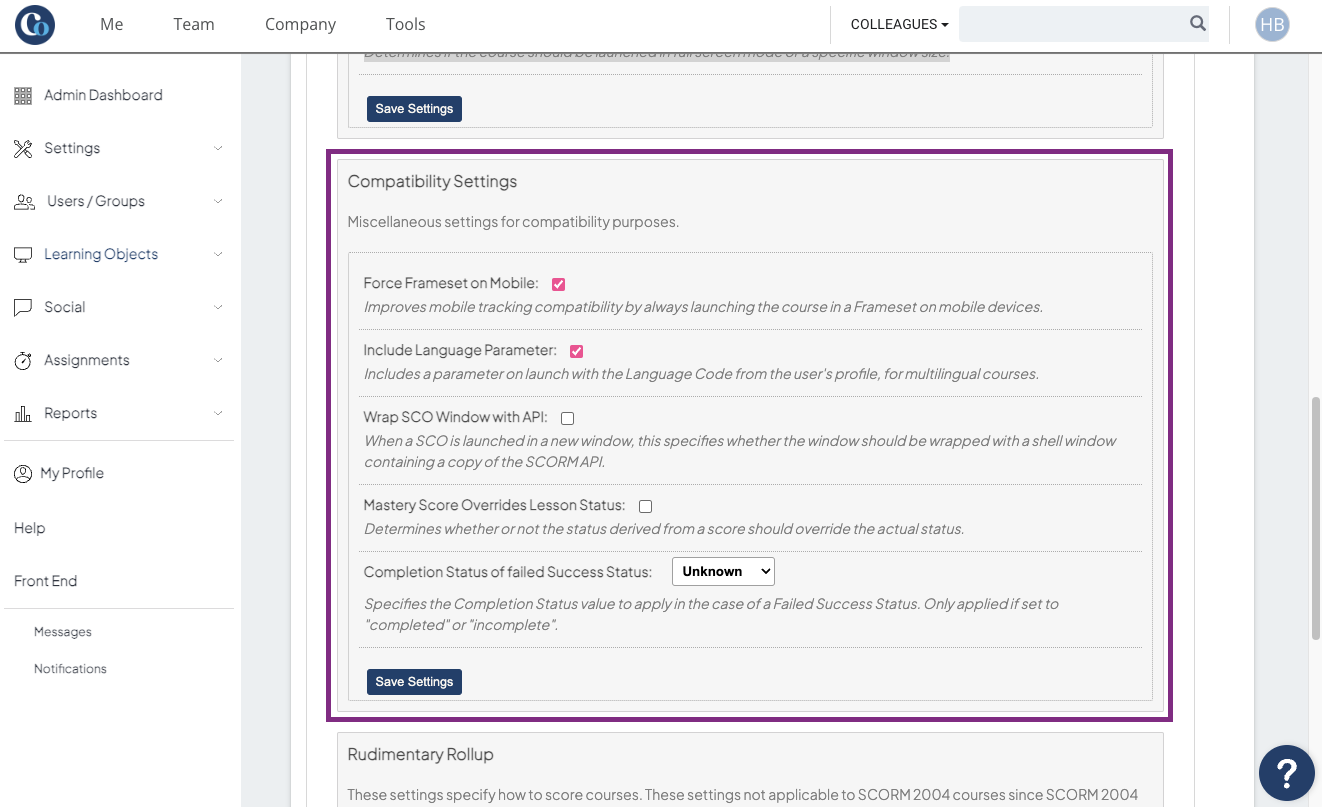This screenshot has width=1322, height=807.
Task: Save Settings in Compatibility Settings section
Action: point(414,682)
